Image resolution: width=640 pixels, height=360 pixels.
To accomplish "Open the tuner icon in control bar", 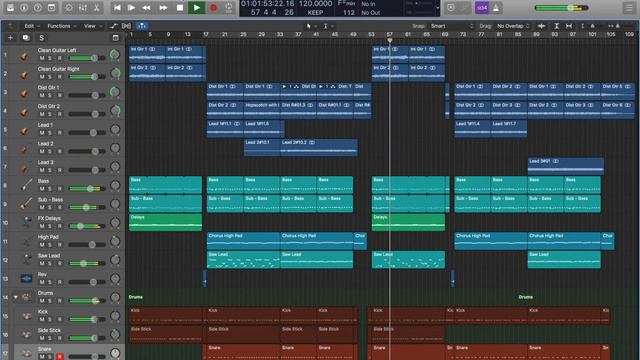I will click(x=451, y=8).
